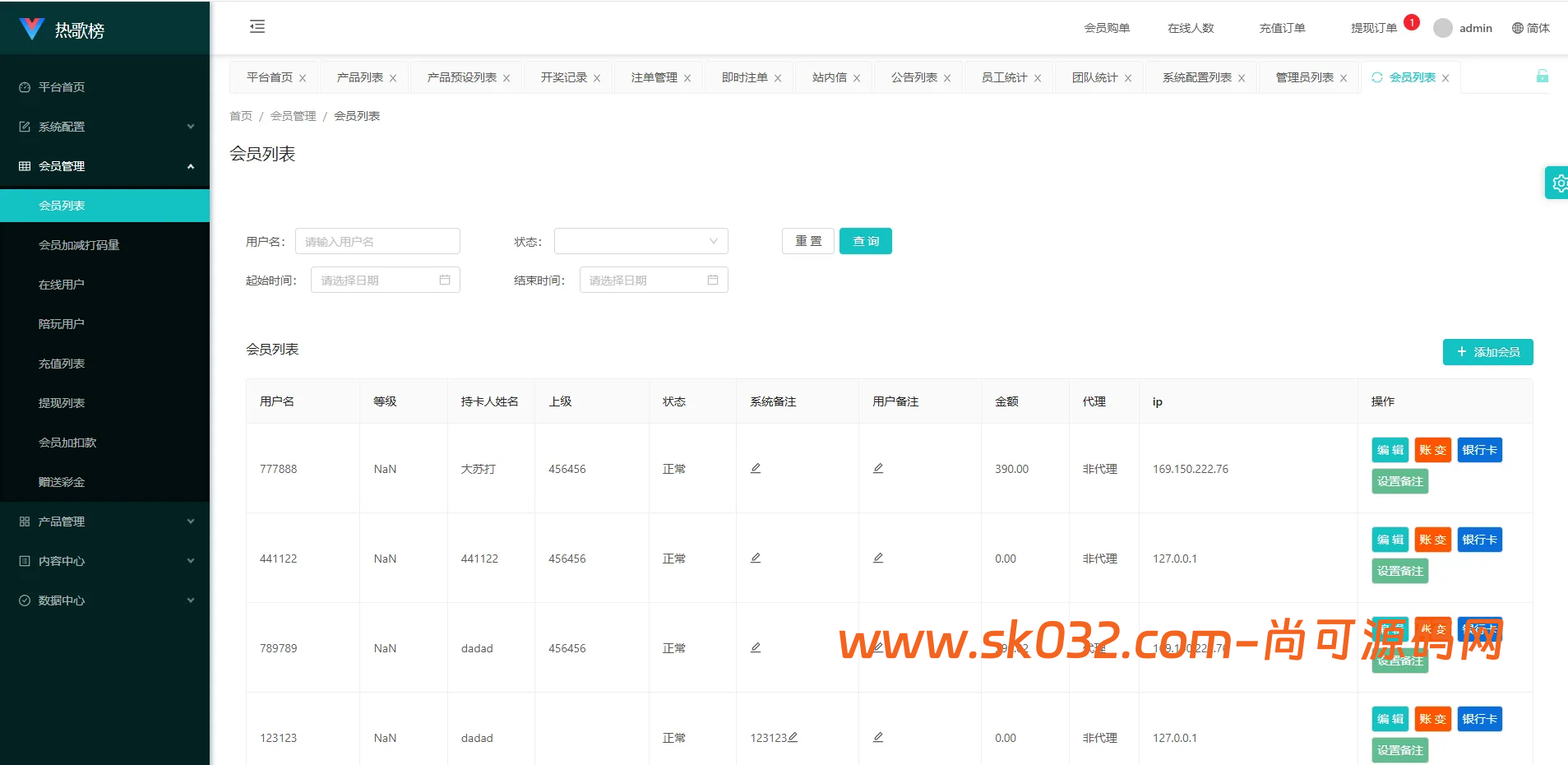1568x765 pixels.
Task: Click the 热歌榜 logo
Action: tap(62, 30)
